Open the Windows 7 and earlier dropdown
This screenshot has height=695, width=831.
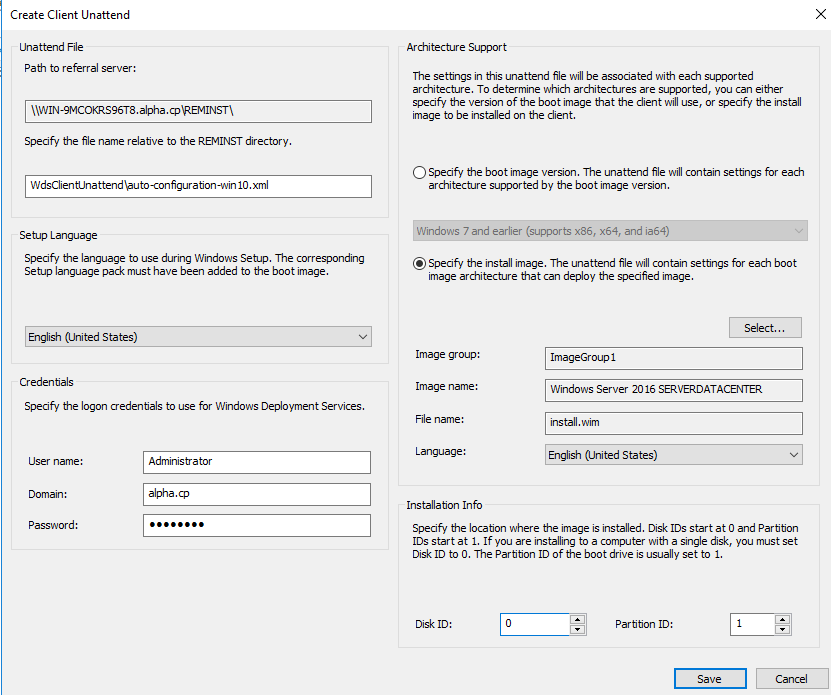pyautogui.click(x=610, y=231)
